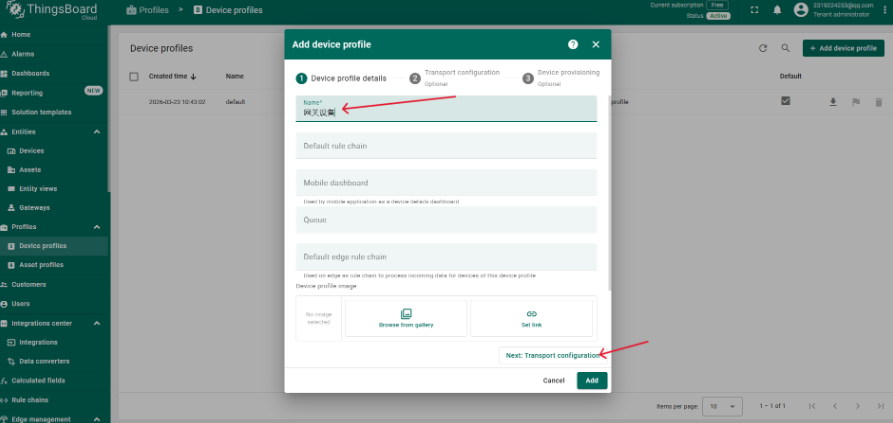Collapse the Entities section in sidebar
Image resolution: width=893 pixels, height=423 pixels.
pyautogui.click(x=97, y=132)
